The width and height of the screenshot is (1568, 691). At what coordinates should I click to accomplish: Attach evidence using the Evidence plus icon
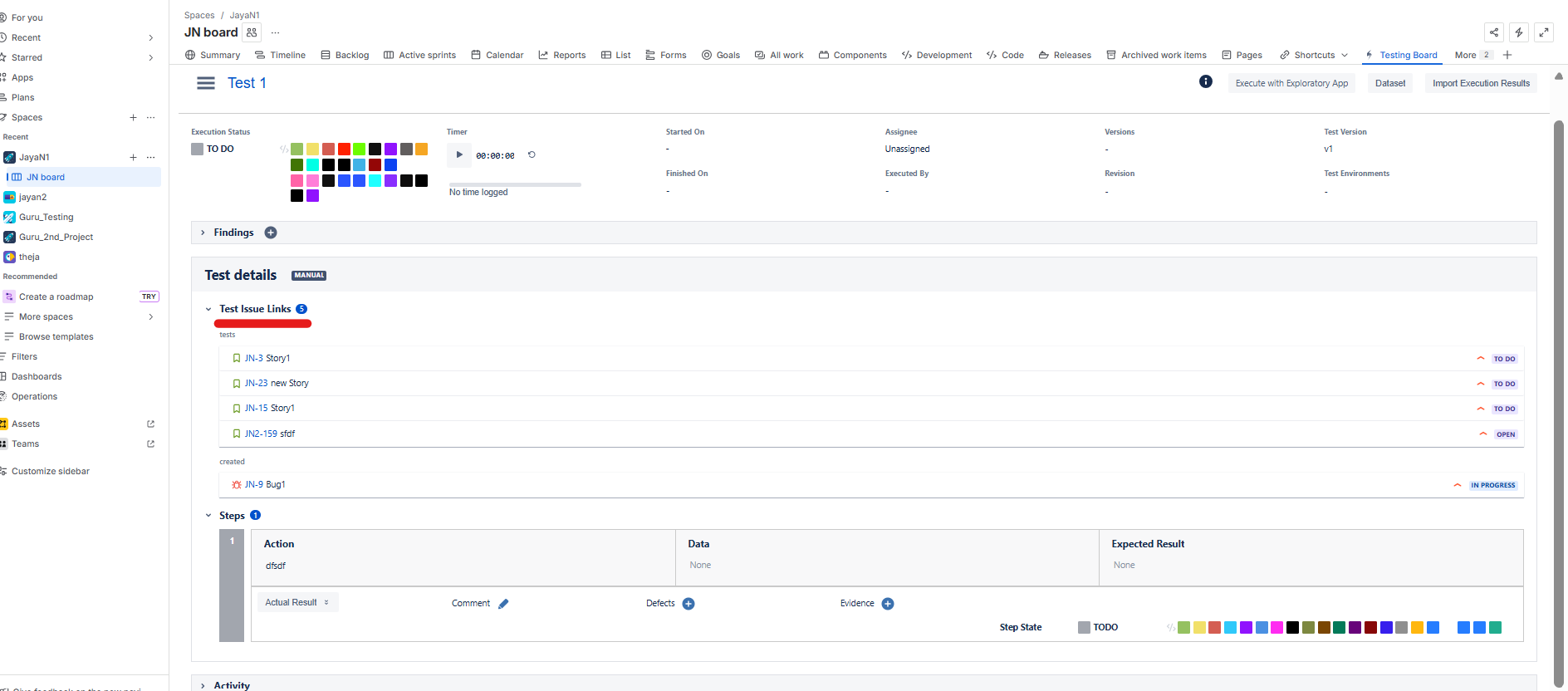coord(888,604)
